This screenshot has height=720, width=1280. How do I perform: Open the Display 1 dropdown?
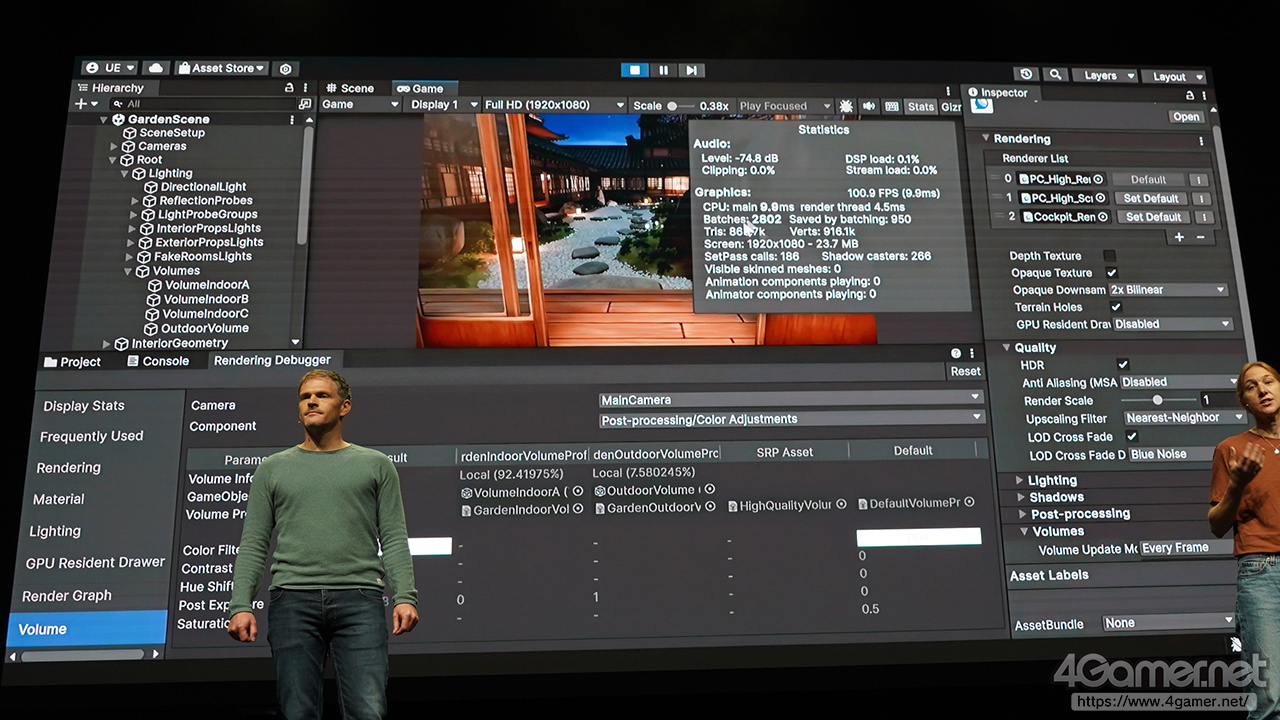point(440,105)
